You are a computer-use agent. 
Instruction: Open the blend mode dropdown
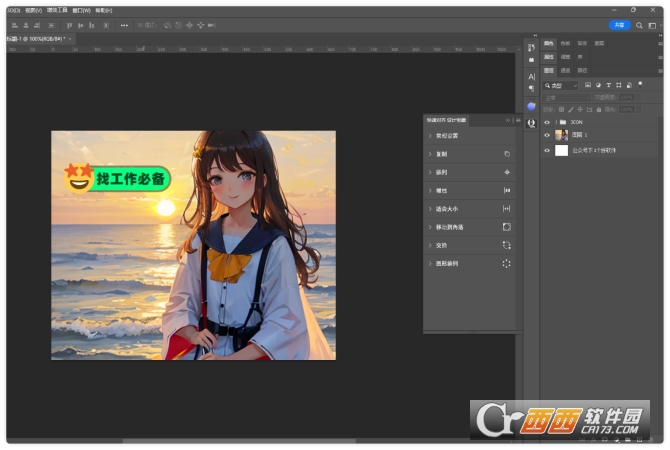567,98
